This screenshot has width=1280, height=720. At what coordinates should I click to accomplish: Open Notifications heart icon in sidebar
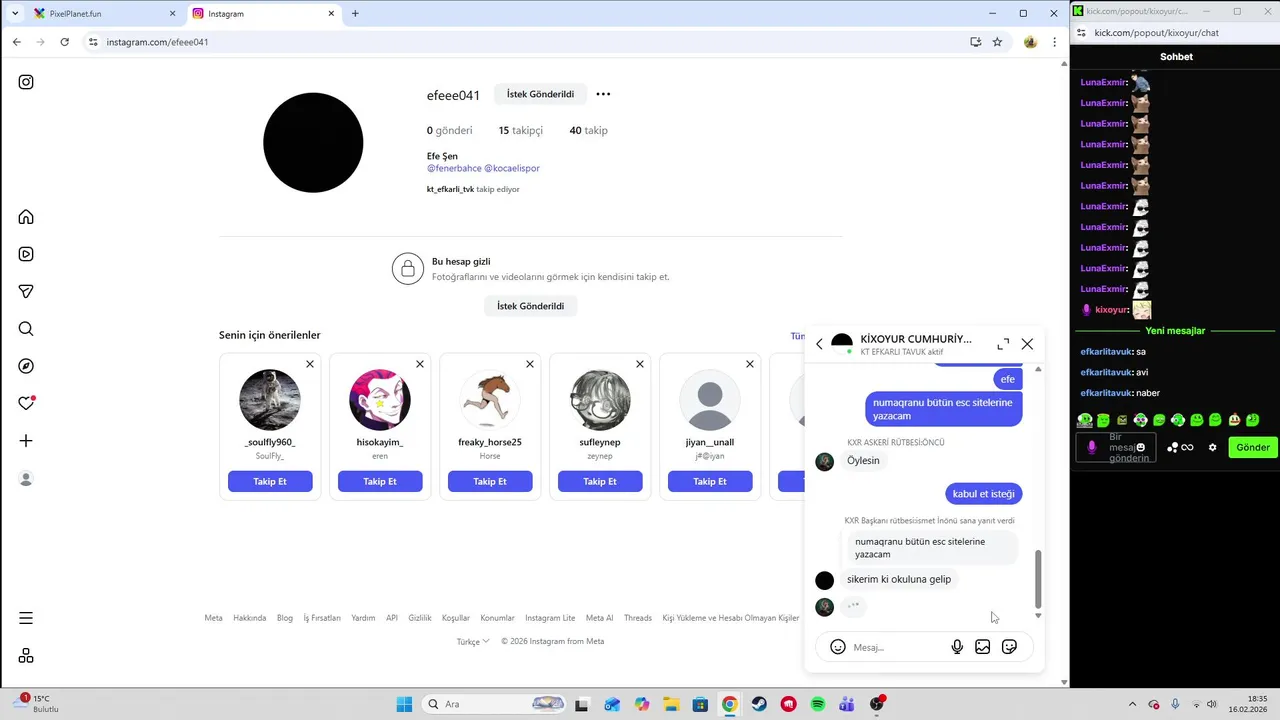[26, 403]
